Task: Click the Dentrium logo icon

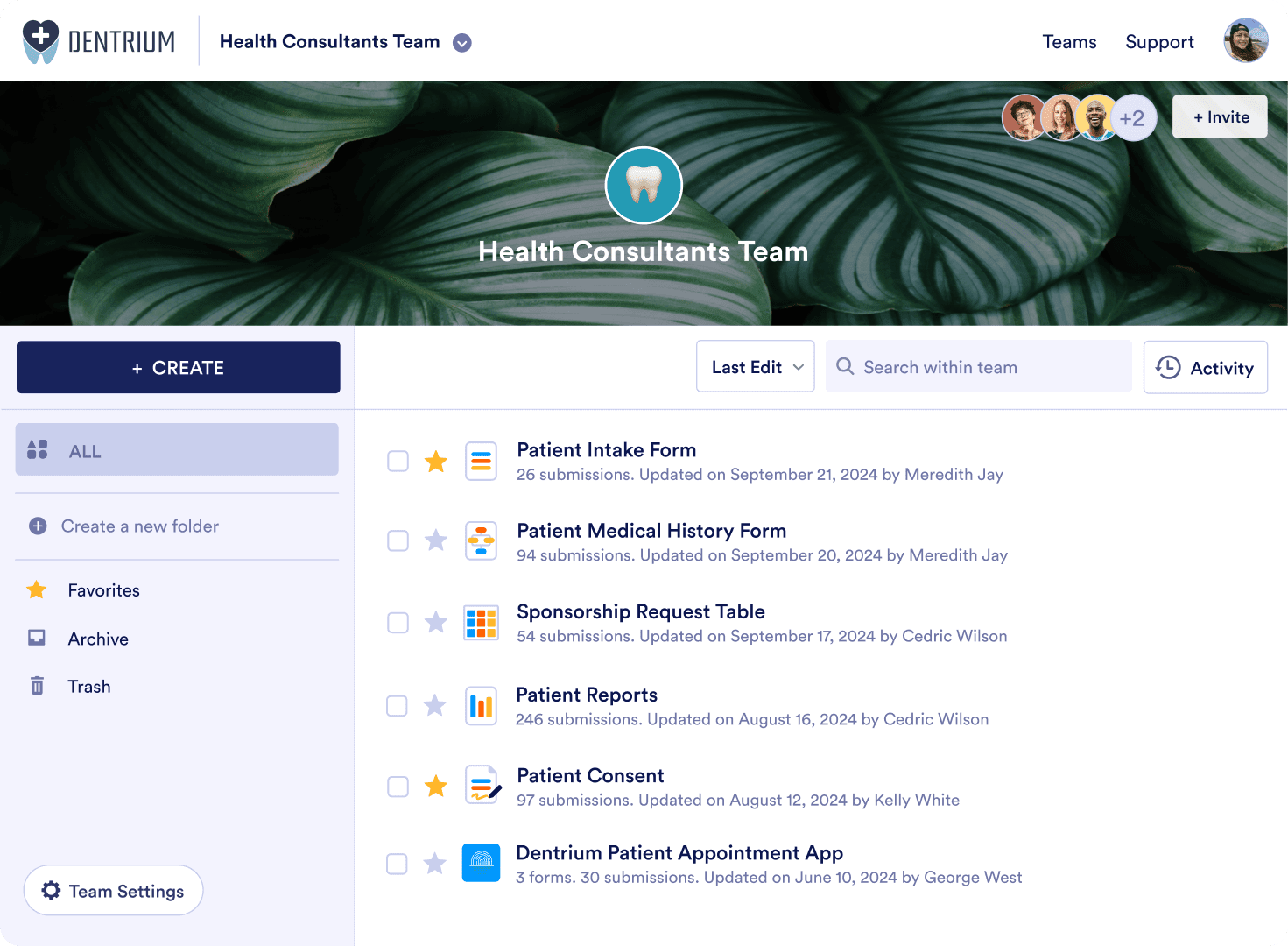Action: coord(40,41)
